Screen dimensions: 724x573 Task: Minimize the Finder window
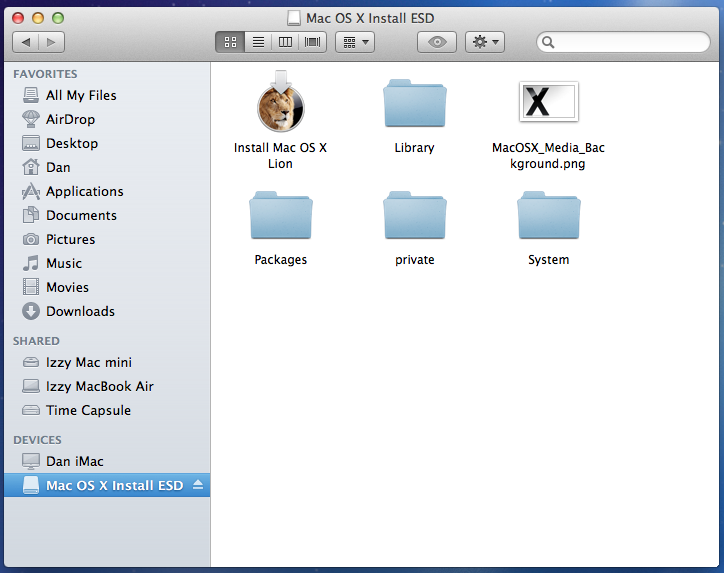(x=38, y=18)
